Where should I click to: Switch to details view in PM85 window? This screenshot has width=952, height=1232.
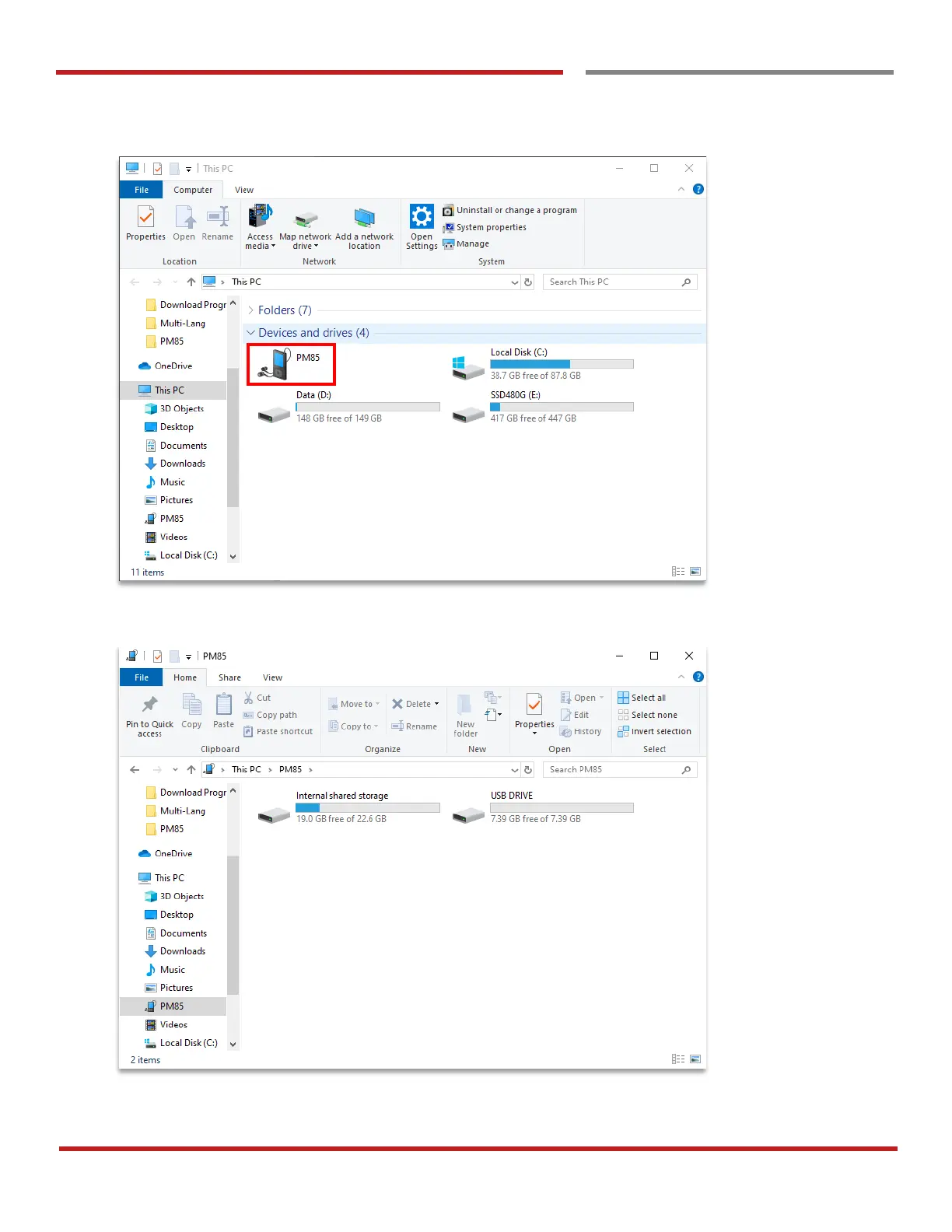678,1059
